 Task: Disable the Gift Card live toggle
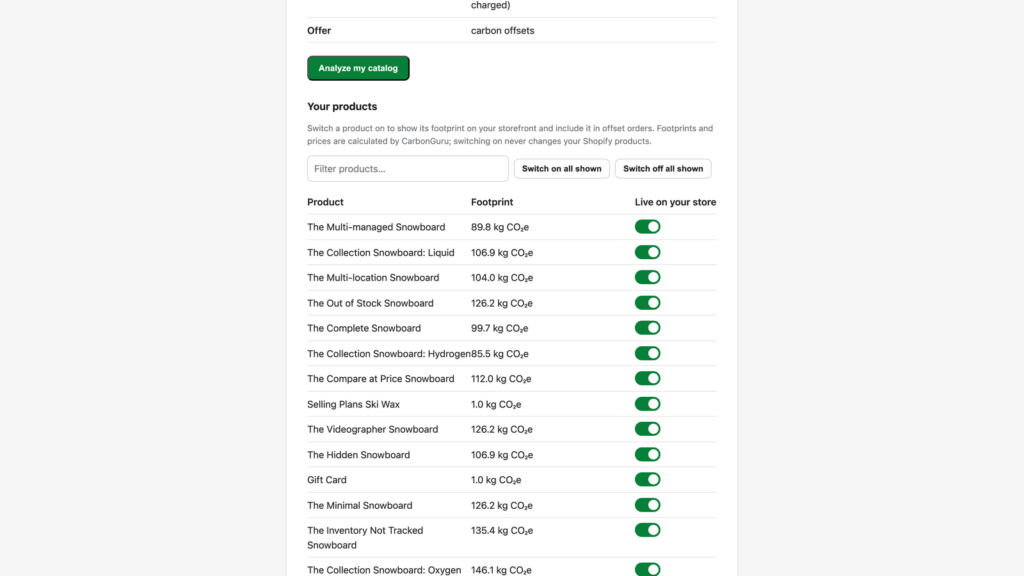[x=647, y=479]
